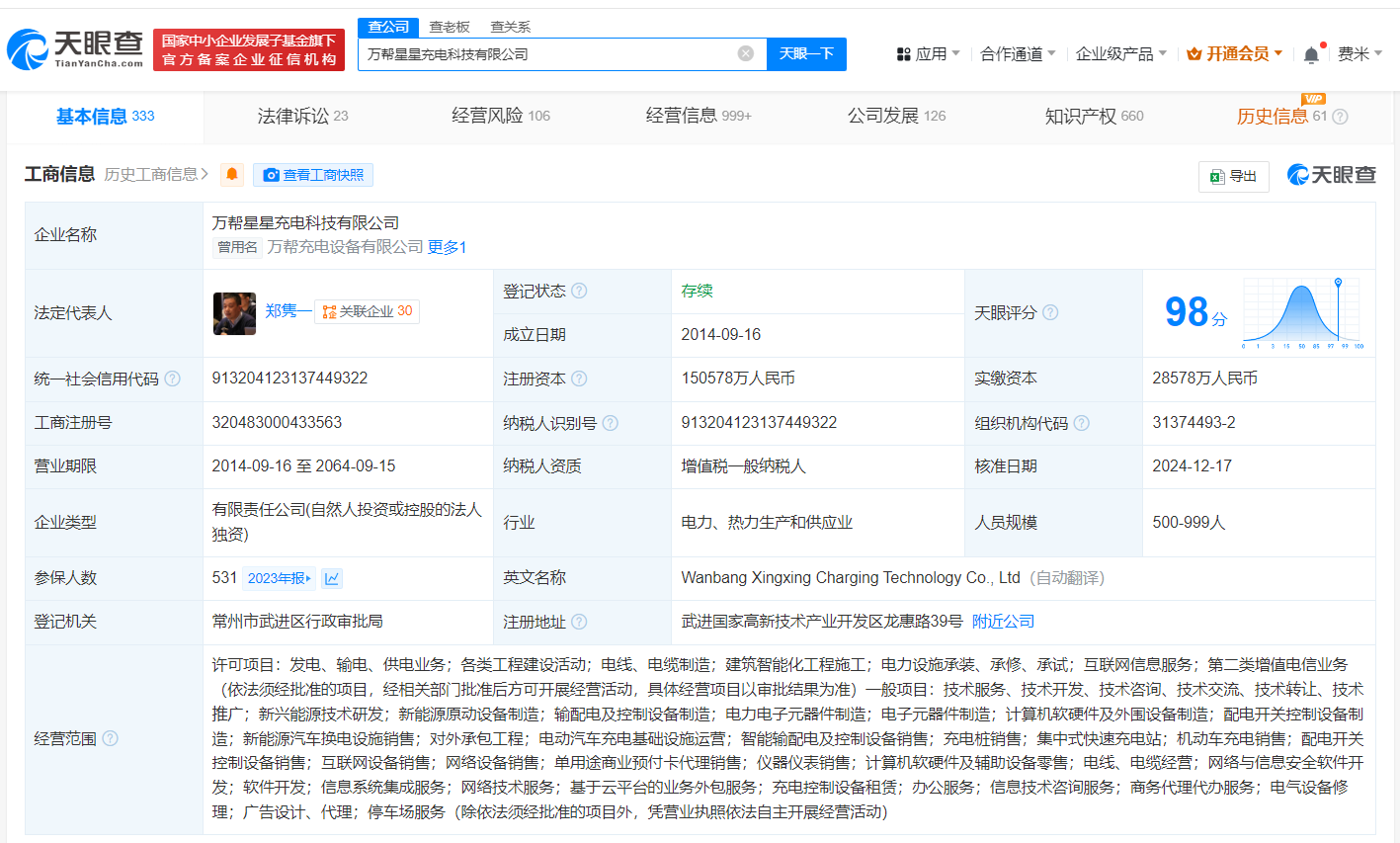Click the 导出 export button

point(1233,176)
